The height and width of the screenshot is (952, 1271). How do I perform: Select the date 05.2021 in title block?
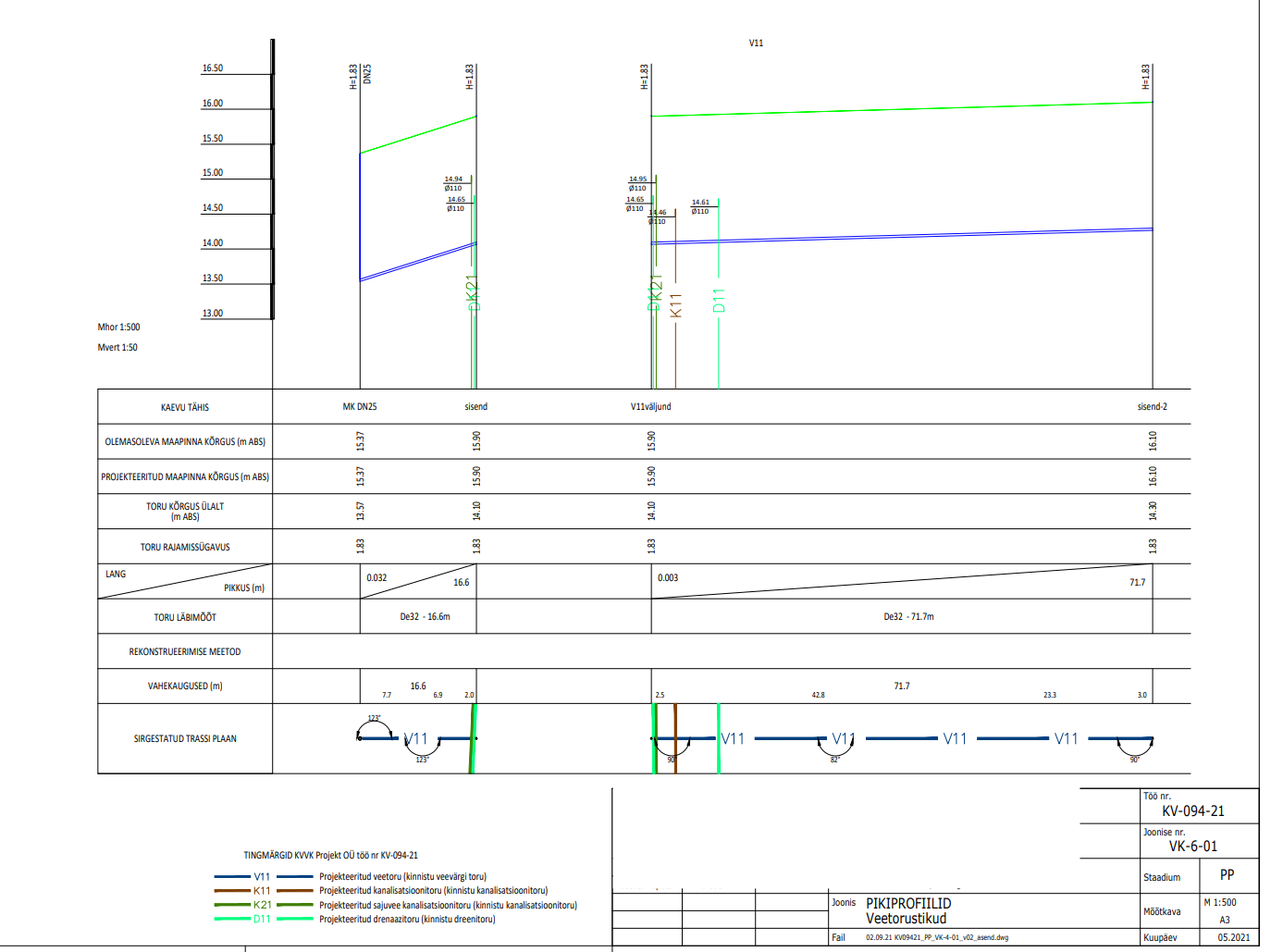pyautogui.click(x=1233, y=937)
